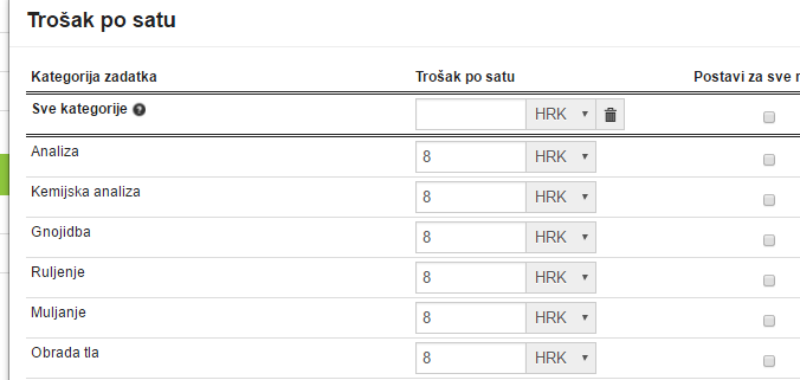
Task: Open the HRK dropdown in Ruljenje row
Action: [561, 278]
